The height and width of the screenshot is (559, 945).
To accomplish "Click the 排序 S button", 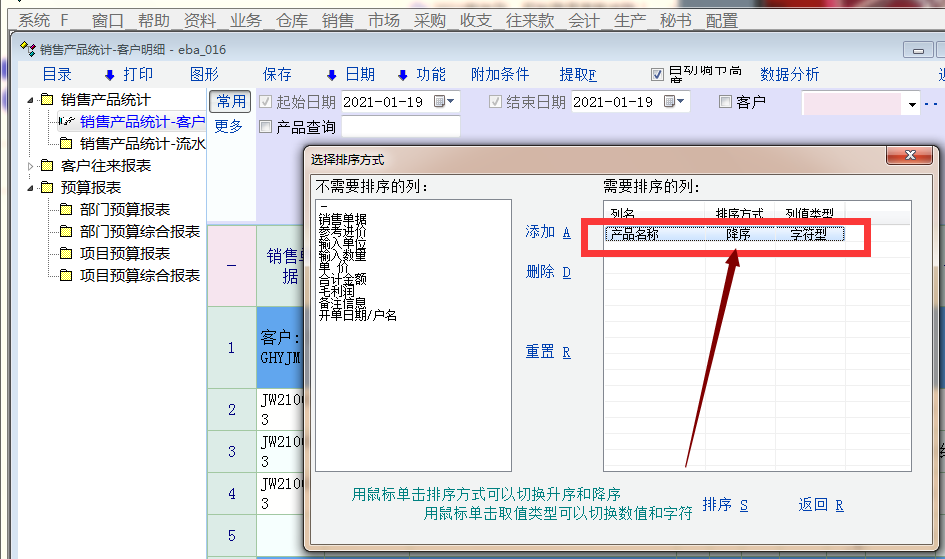I will (725, 505).
